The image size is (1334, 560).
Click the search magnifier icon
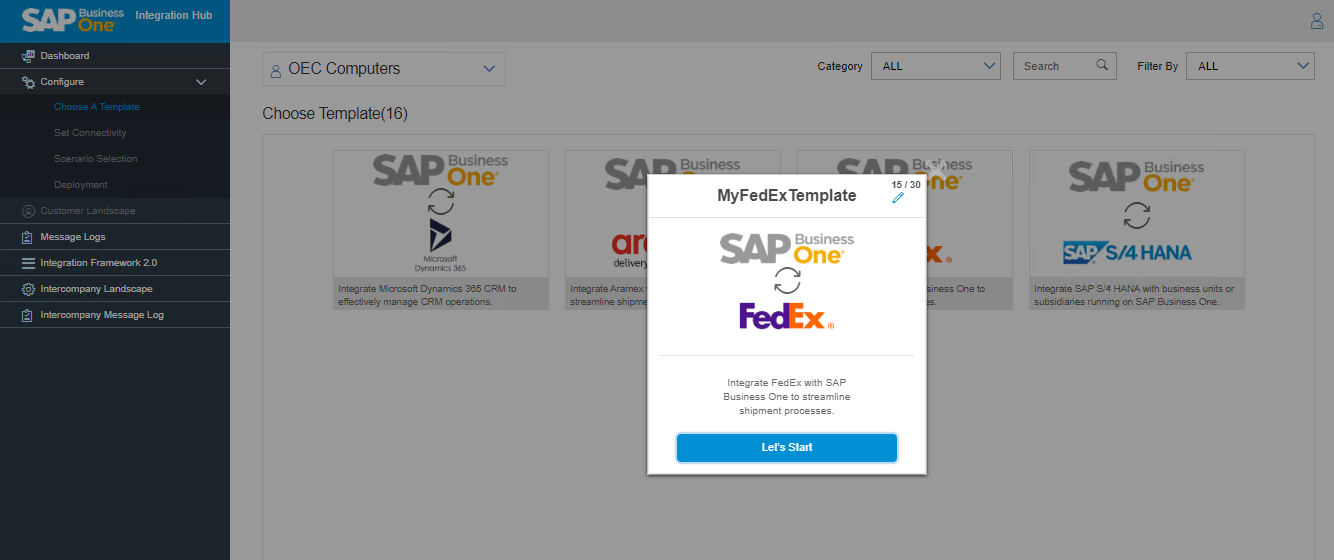point(1102,65)
